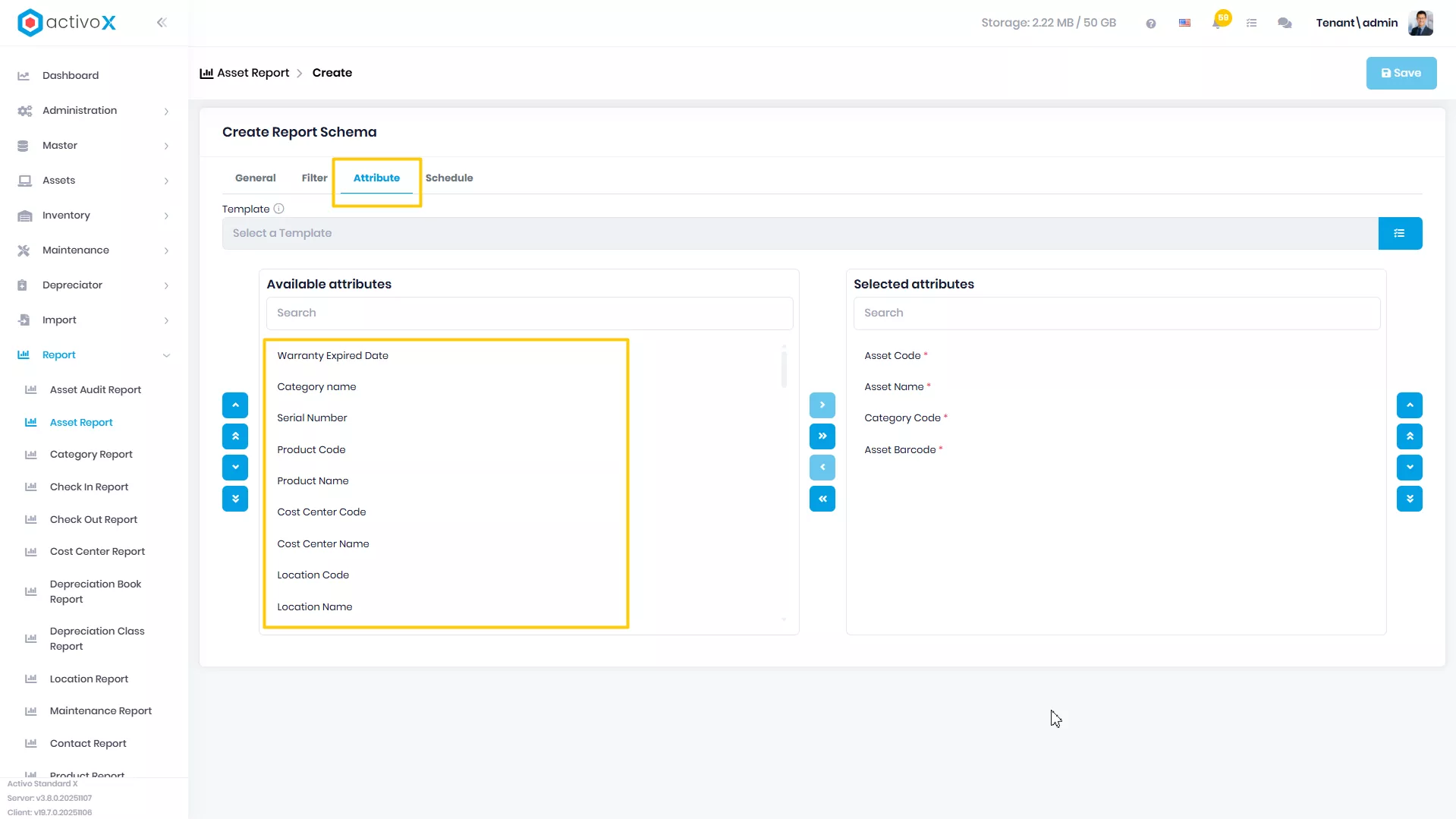Click the available attributes list scrollbar

click(784, 368)
